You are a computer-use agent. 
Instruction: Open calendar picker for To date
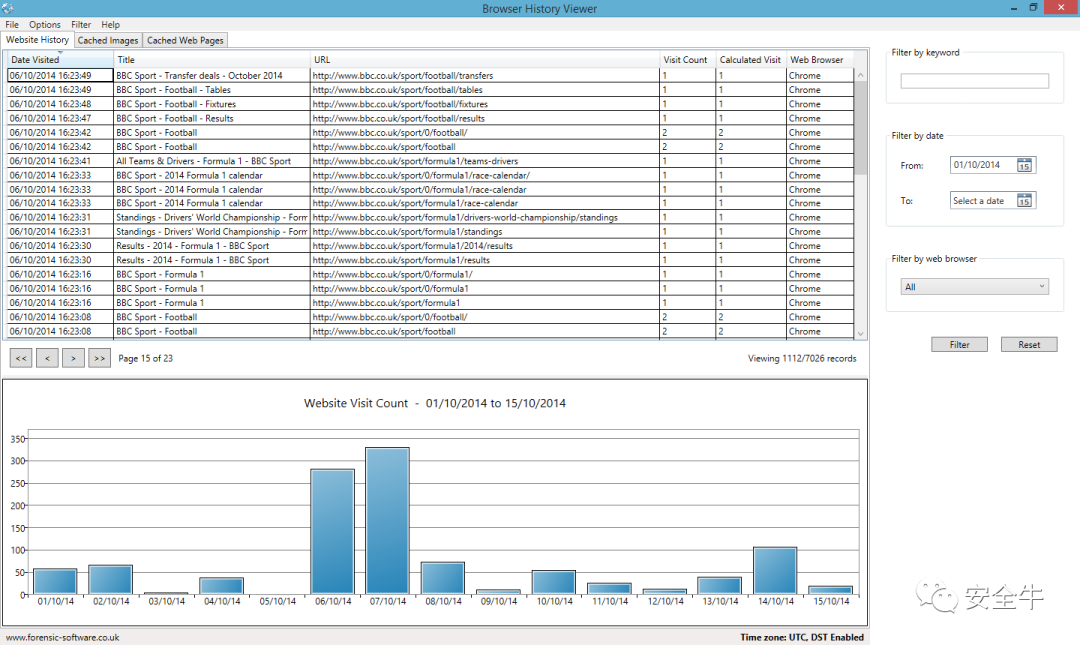(1024, 201)
